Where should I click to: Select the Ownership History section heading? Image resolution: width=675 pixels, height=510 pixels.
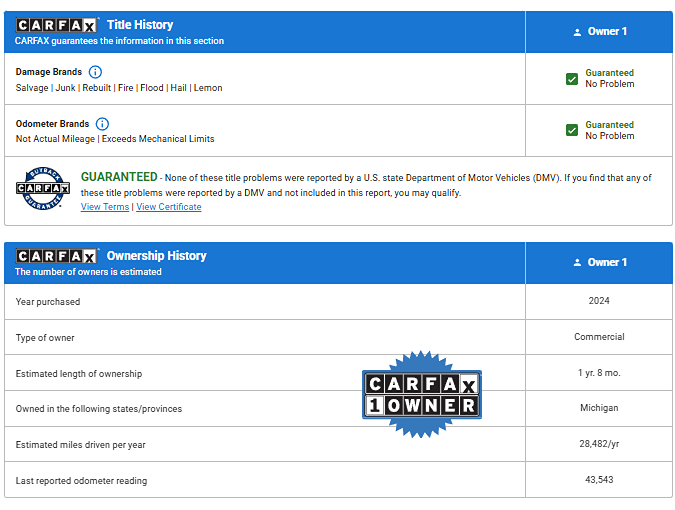point(156,256)
